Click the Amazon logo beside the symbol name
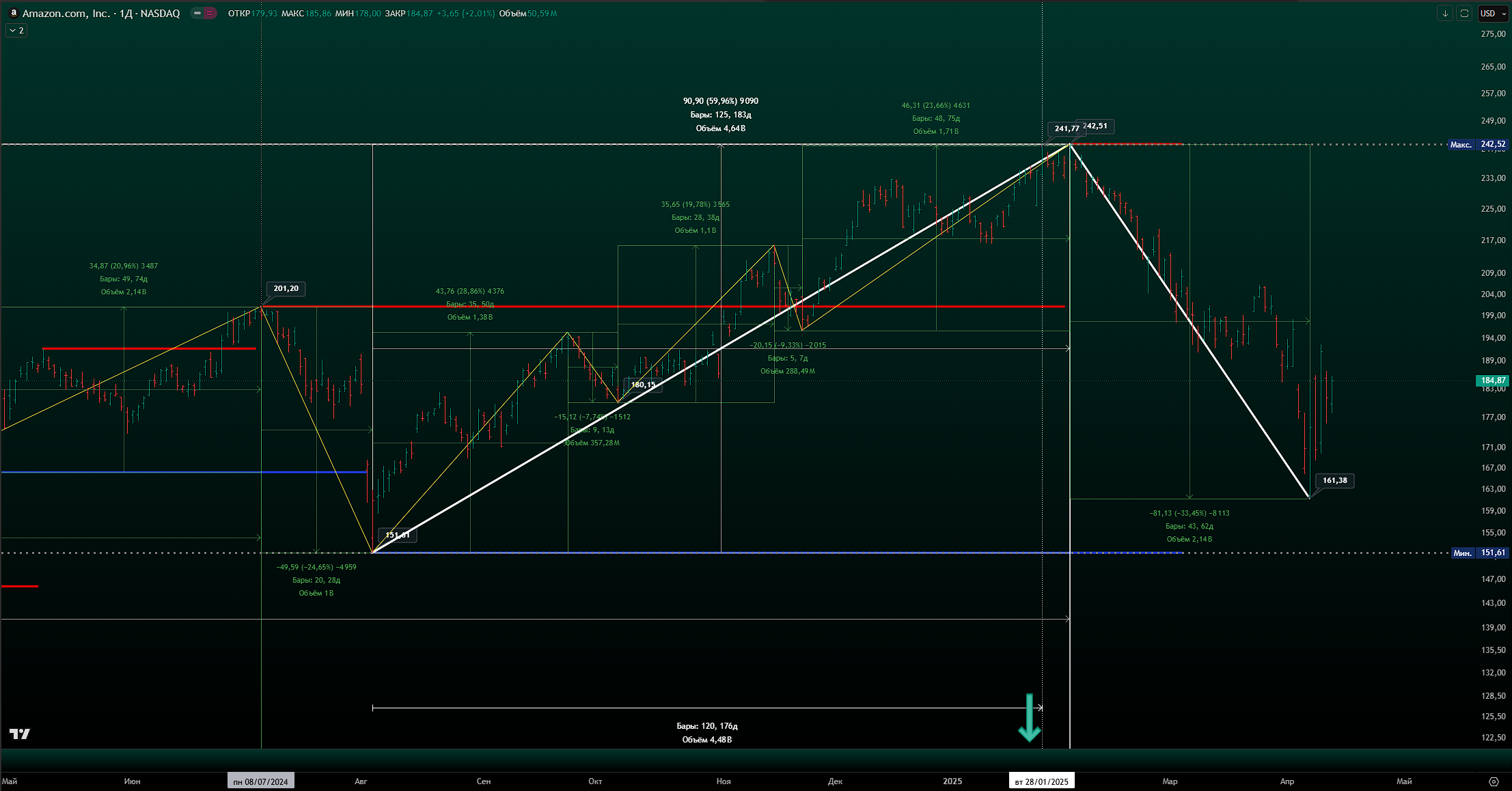1512x791 pixels. (x=13, y=13)
